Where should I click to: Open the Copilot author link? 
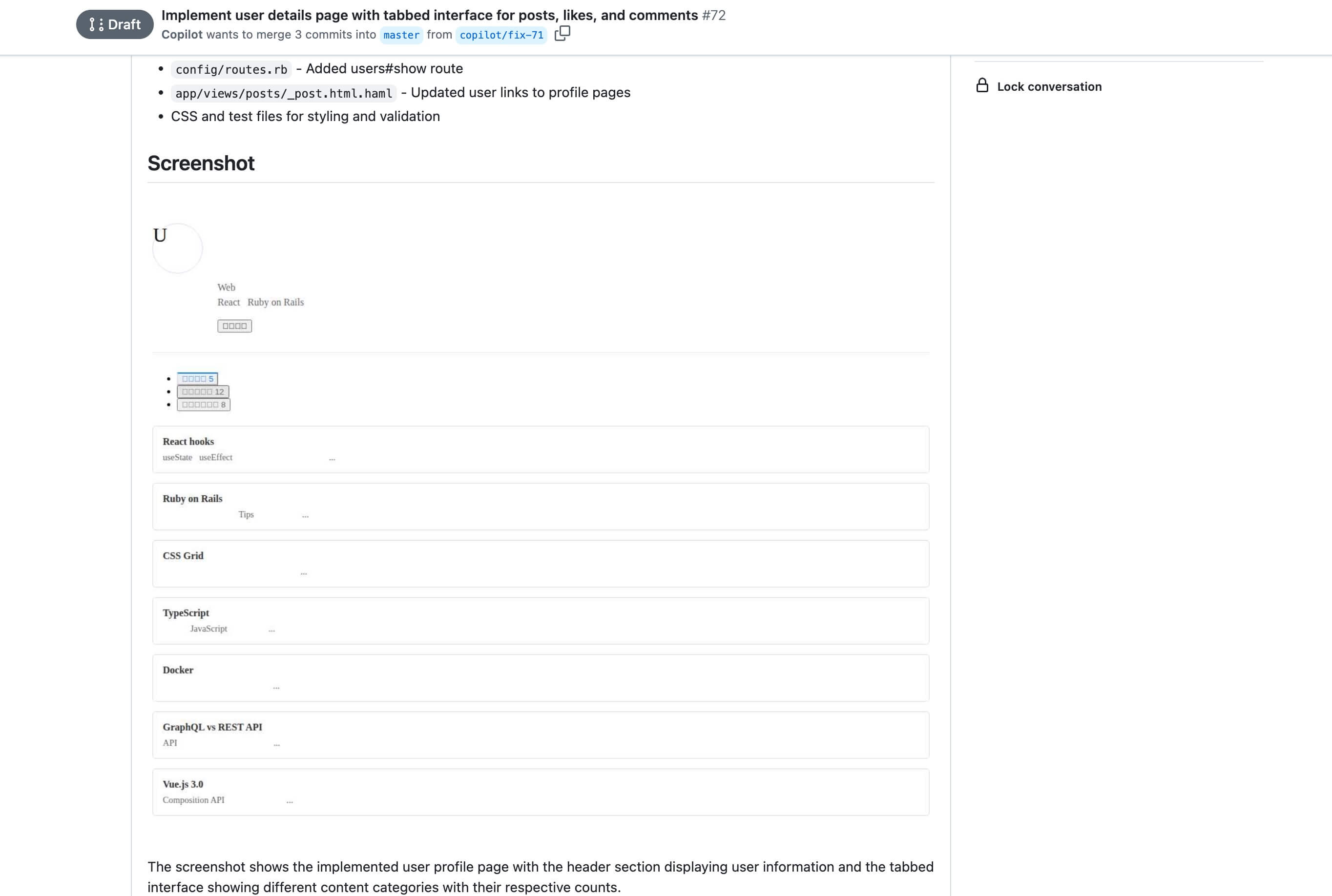coord(182,34)
